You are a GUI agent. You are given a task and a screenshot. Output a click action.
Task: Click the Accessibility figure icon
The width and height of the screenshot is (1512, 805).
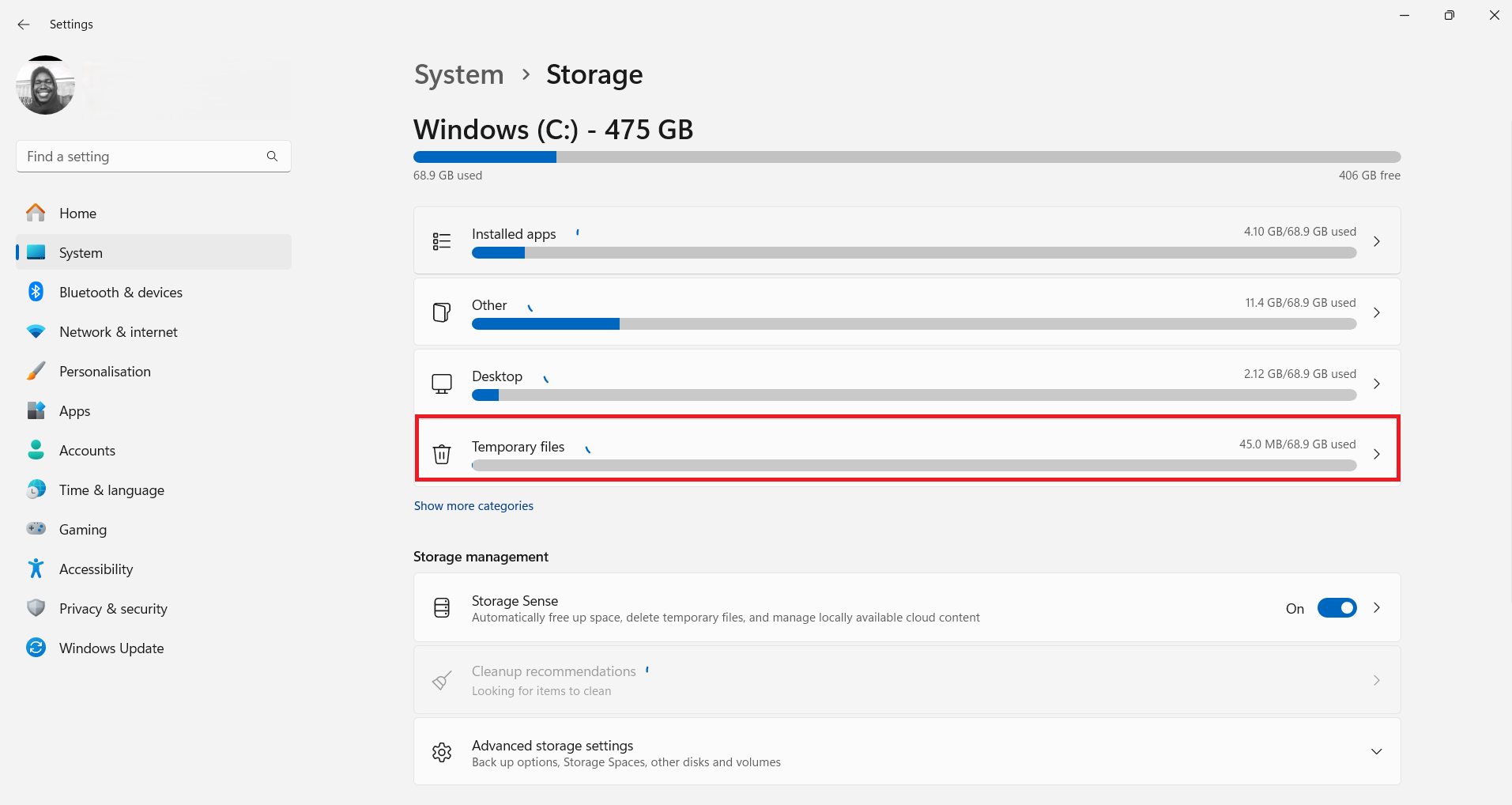pos(36,569)
